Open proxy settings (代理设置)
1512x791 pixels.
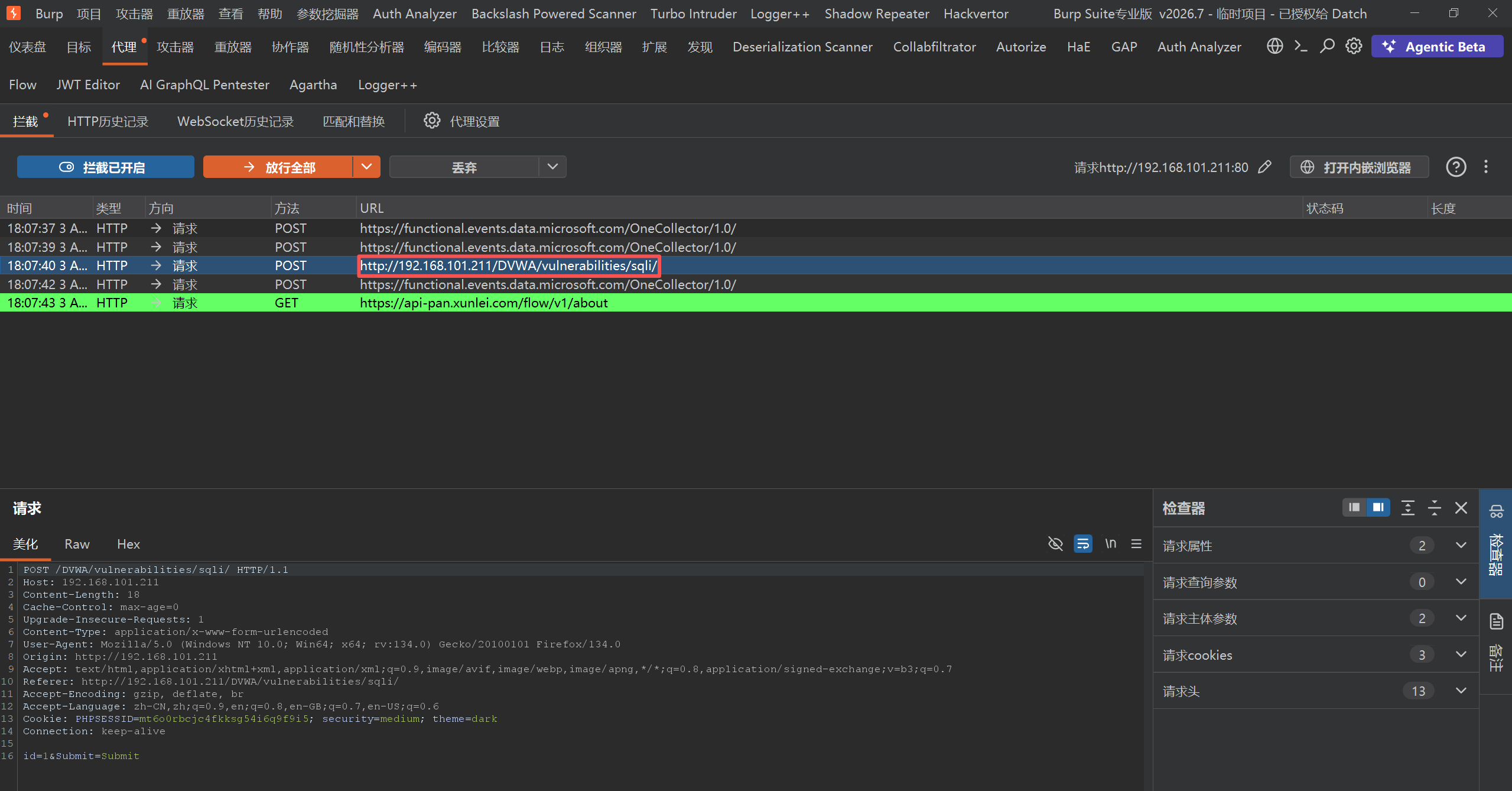pos(461,121)
